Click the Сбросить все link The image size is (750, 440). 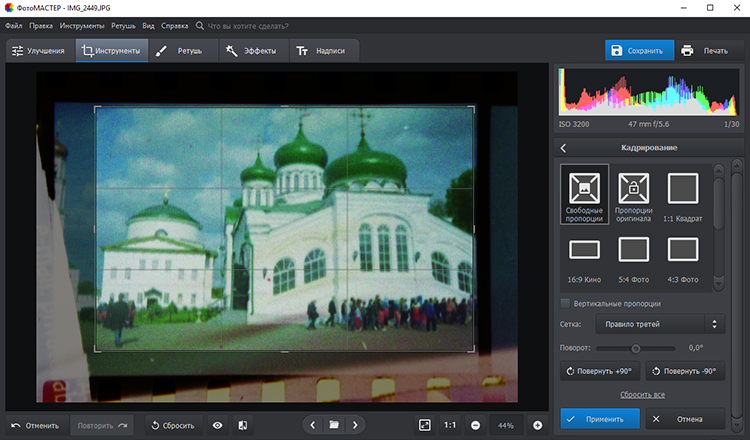641,396
